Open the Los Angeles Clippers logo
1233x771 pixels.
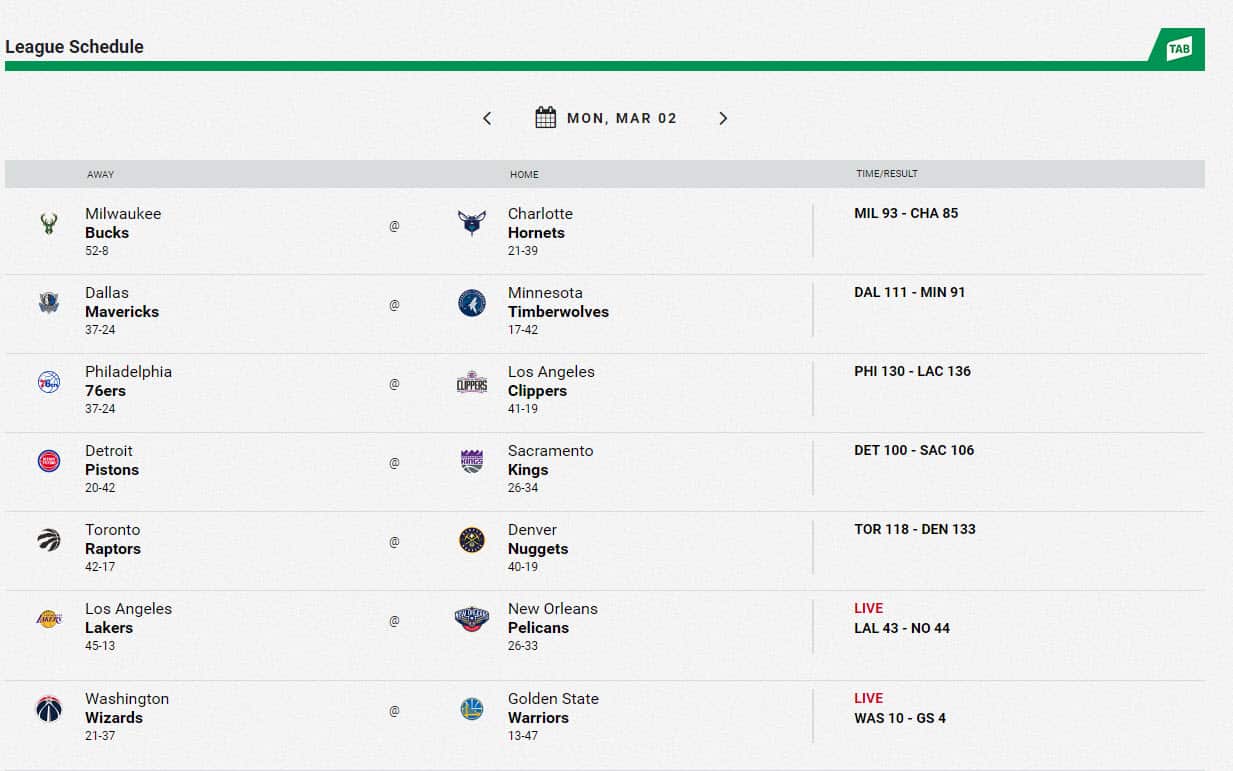click(x=472, y=382)
